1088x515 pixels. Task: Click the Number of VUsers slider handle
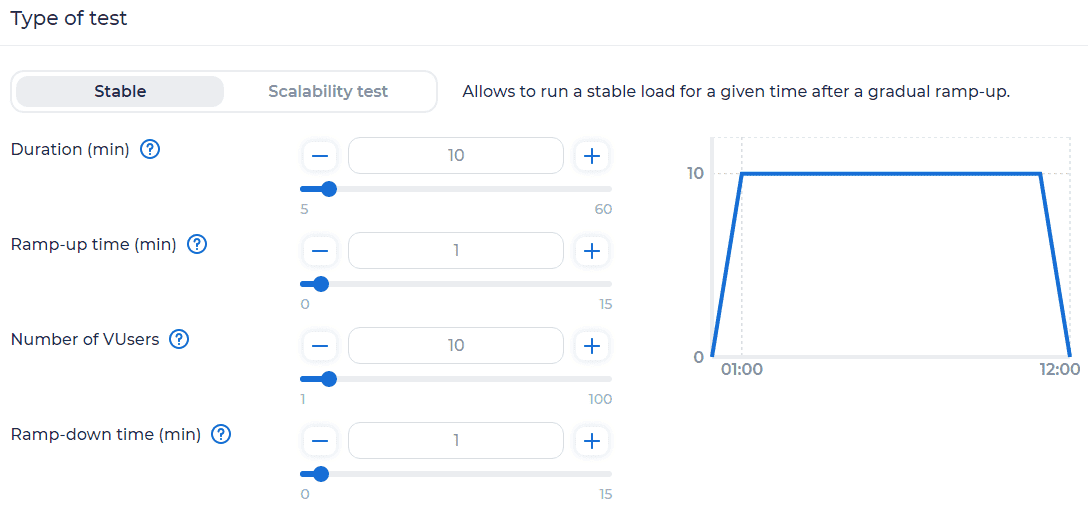[329, 379]
